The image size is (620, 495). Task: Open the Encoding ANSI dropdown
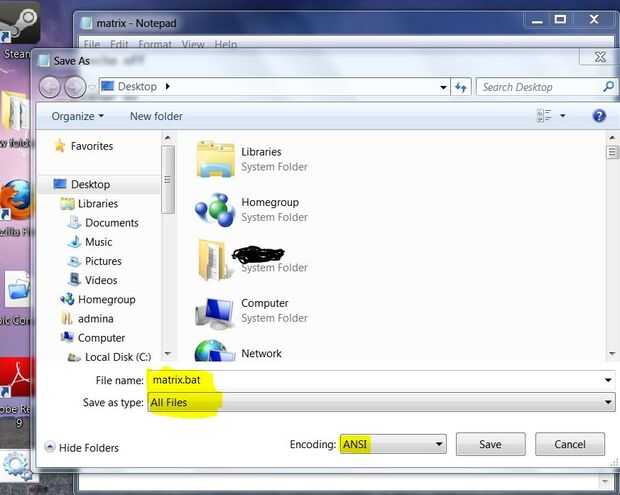tap(393, 444)
